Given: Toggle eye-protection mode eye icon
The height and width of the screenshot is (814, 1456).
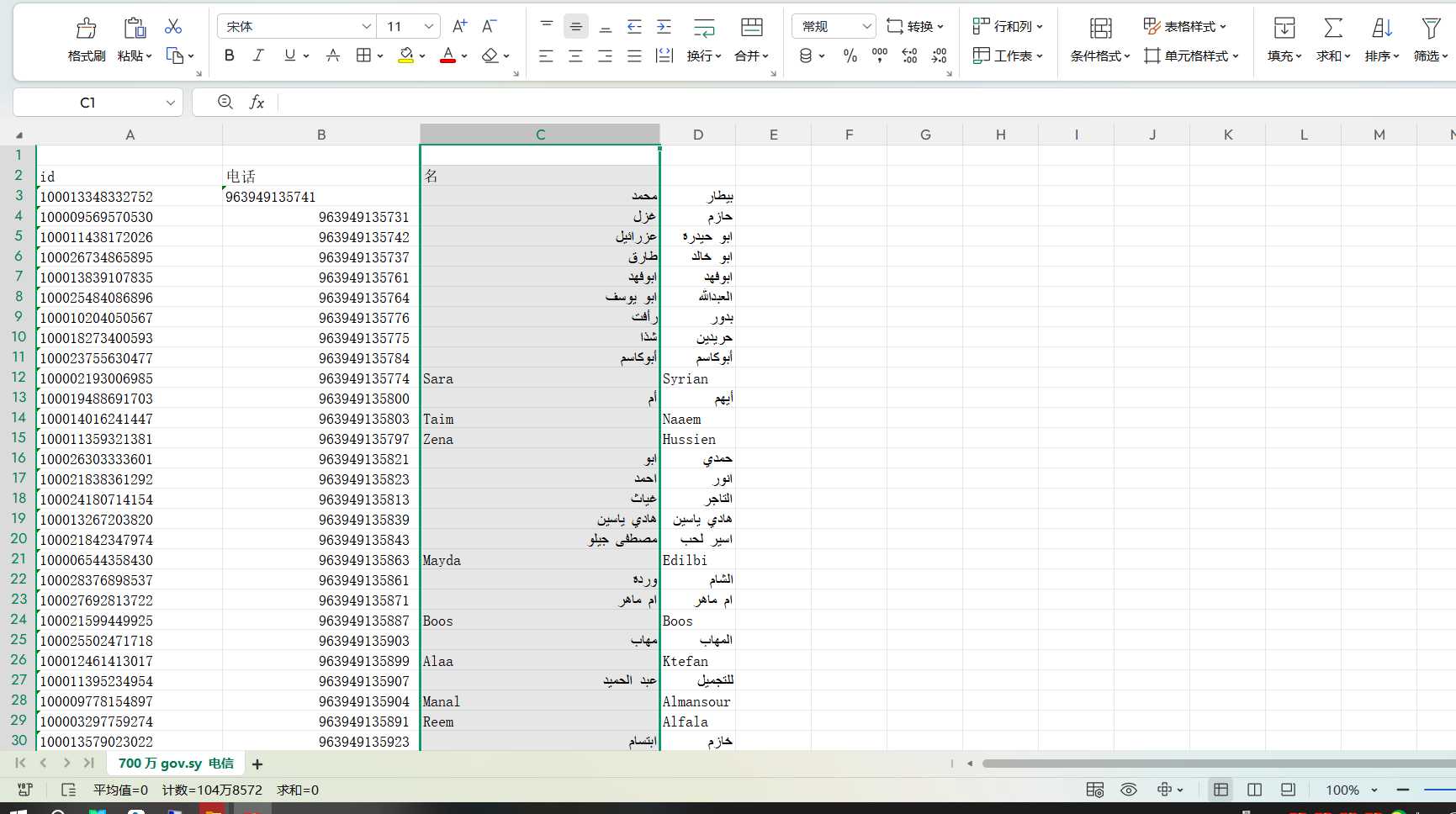Looking at the screenshot, I should point(1129,790).
